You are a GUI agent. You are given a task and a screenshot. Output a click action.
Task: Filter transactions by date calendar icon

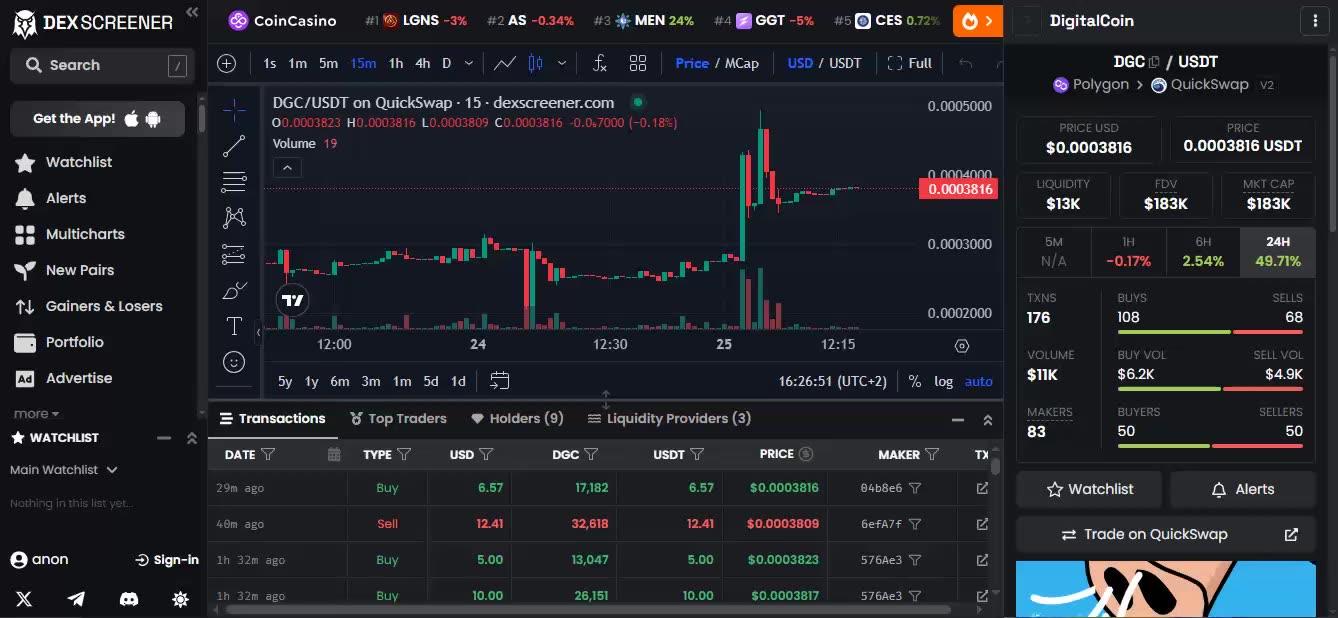pyautogui.click(x=335, y=454)
